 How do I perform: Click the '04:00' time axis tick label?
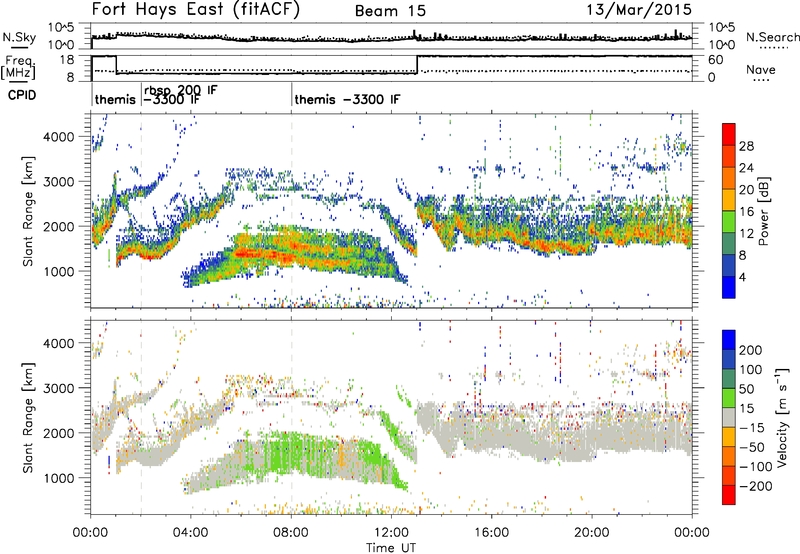tap(190, 533)
